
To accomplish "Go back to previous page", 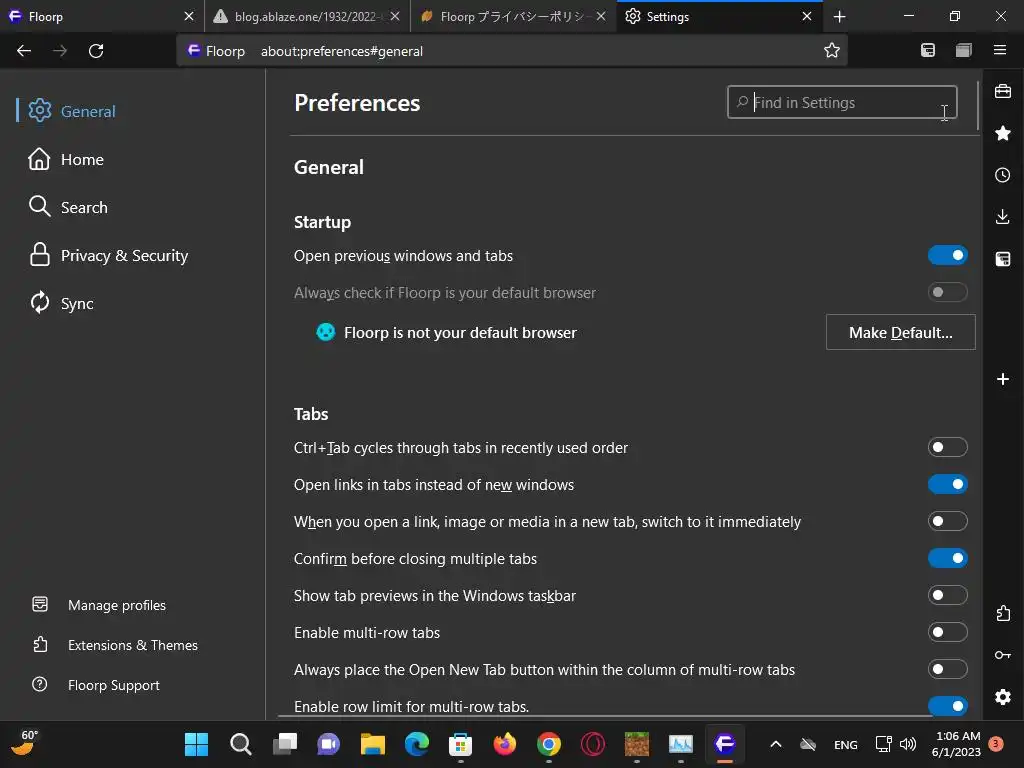I will [x=24, y=51].
